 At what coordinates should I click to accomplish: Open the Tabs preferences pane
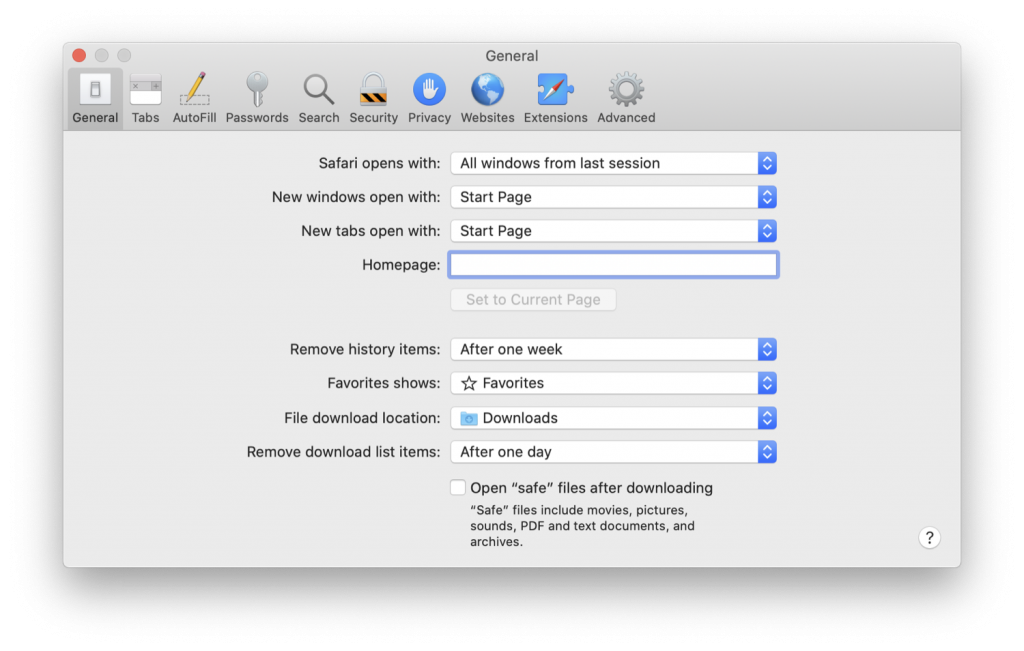pos(145,95)
